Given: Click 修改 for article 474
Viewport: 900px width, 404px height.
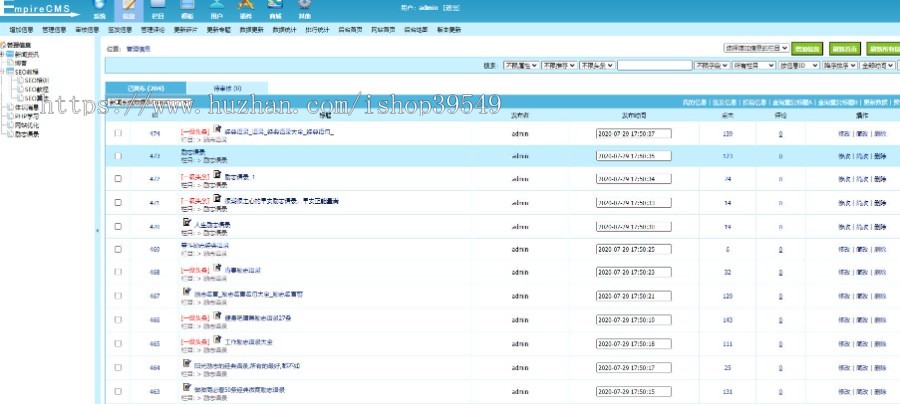Looking at the screenshot, I should point(844,134).
